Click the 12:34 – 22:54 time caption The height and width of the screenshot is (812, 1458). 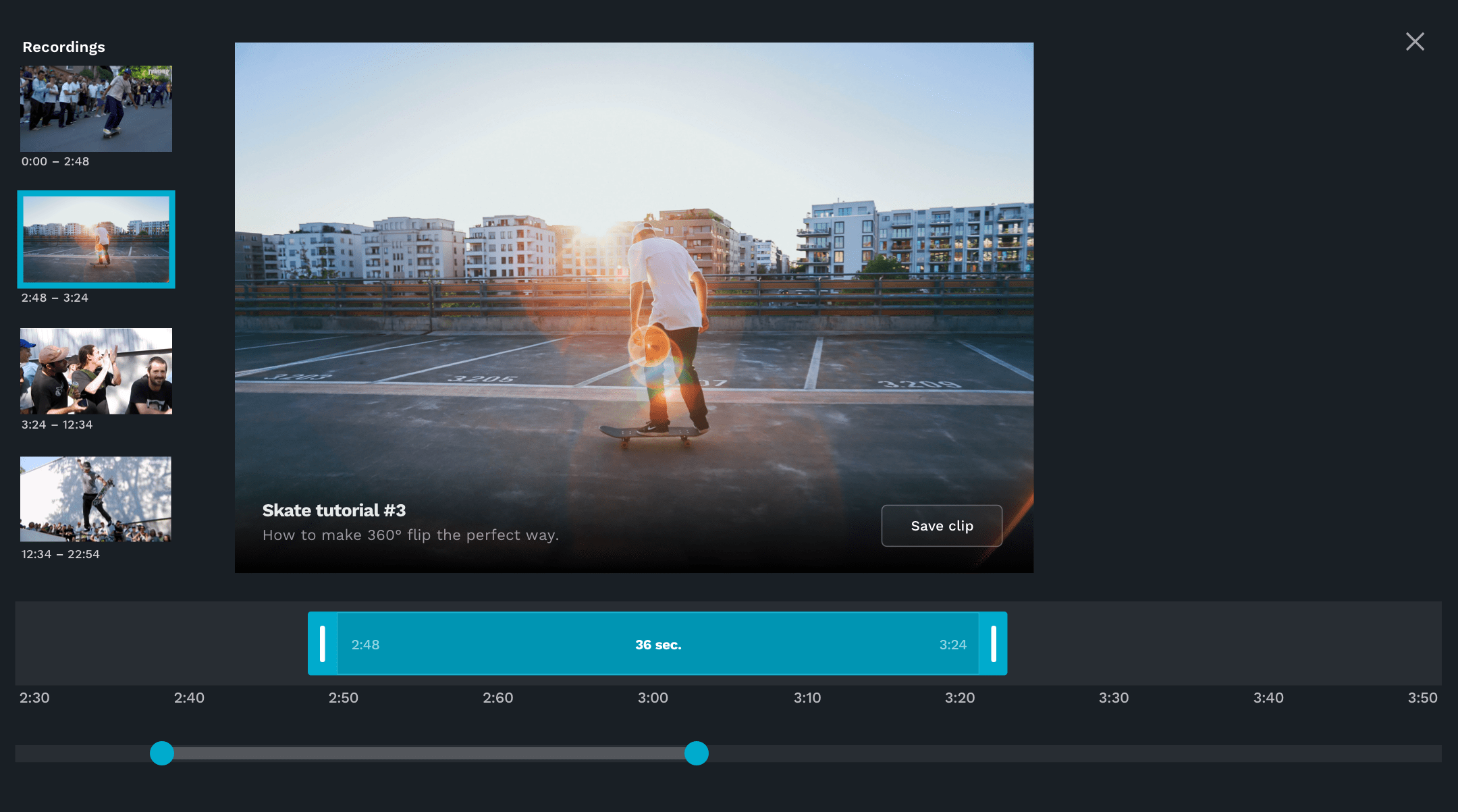[x=60, y=554]
